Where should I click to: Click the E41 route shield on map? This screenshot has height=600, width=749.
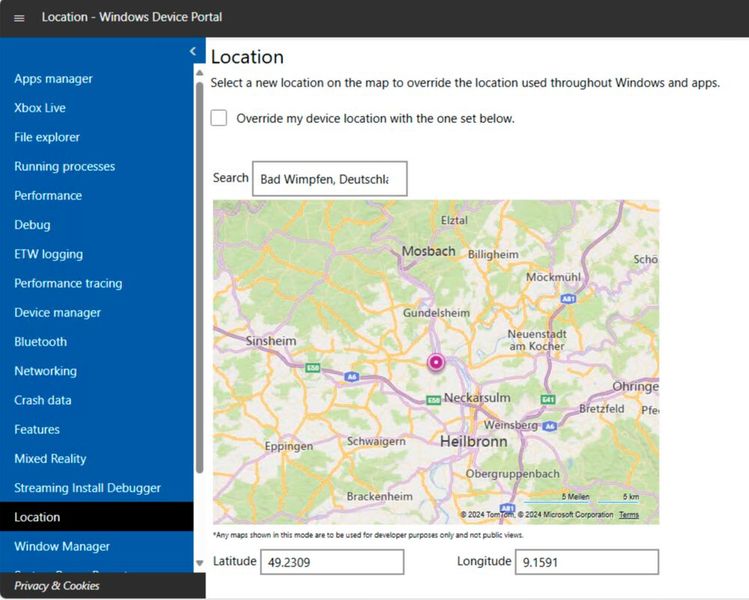click(548, 399)
